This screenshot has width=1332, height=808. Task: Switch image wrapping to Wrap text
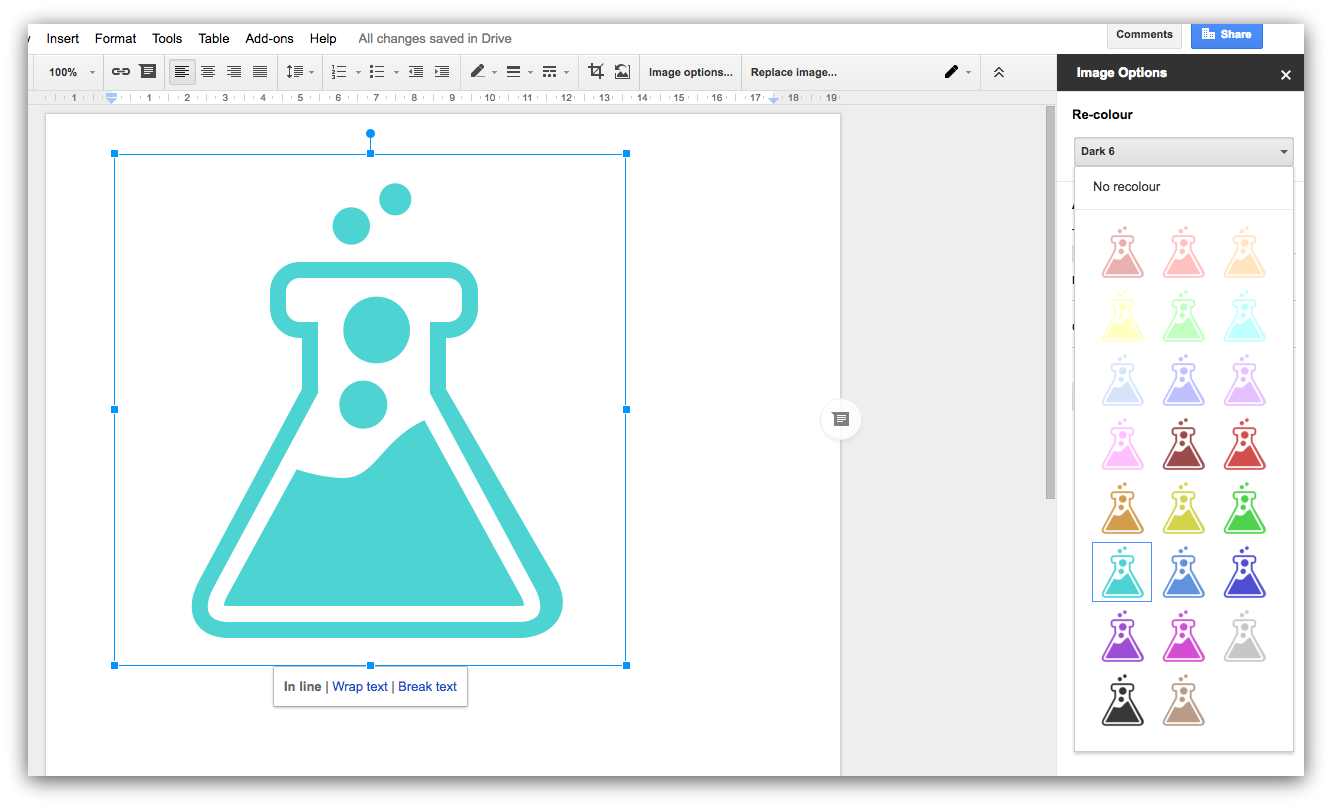tap(360, 686)
